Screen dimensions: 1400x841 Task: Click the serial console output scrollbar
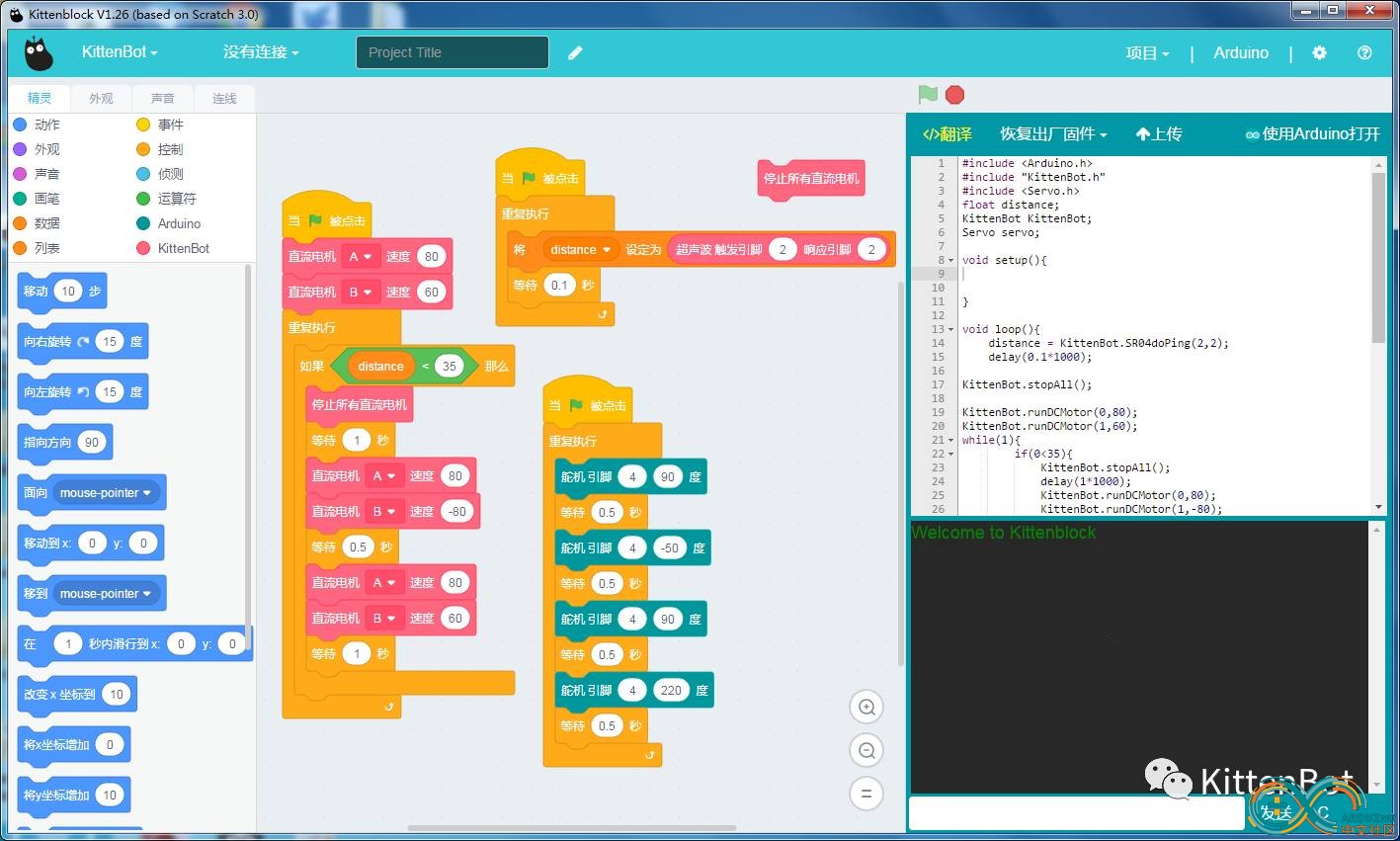[x=1376, y=657]
